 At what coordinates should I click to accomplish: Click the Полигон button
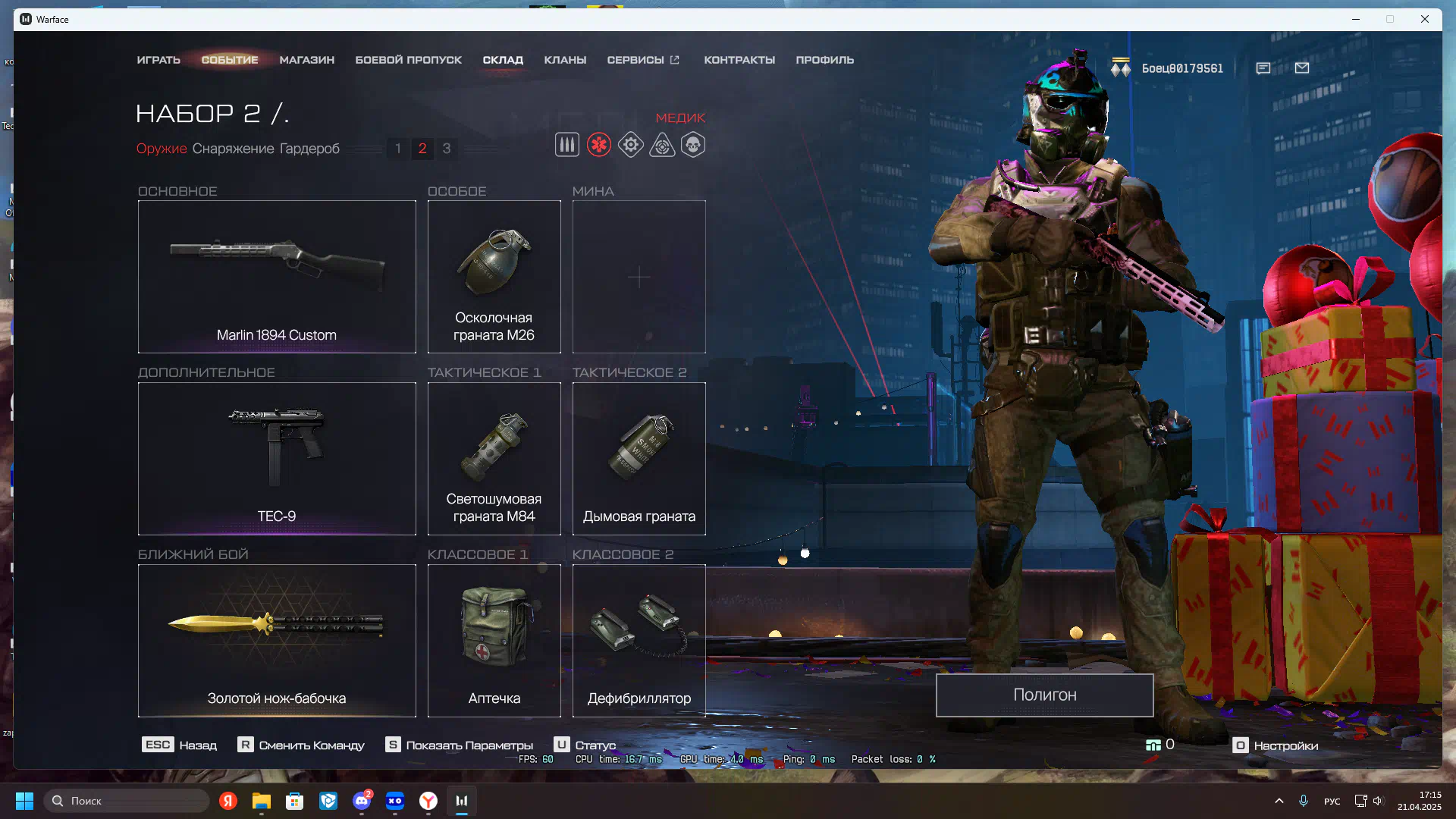[x=1045, y=695]
